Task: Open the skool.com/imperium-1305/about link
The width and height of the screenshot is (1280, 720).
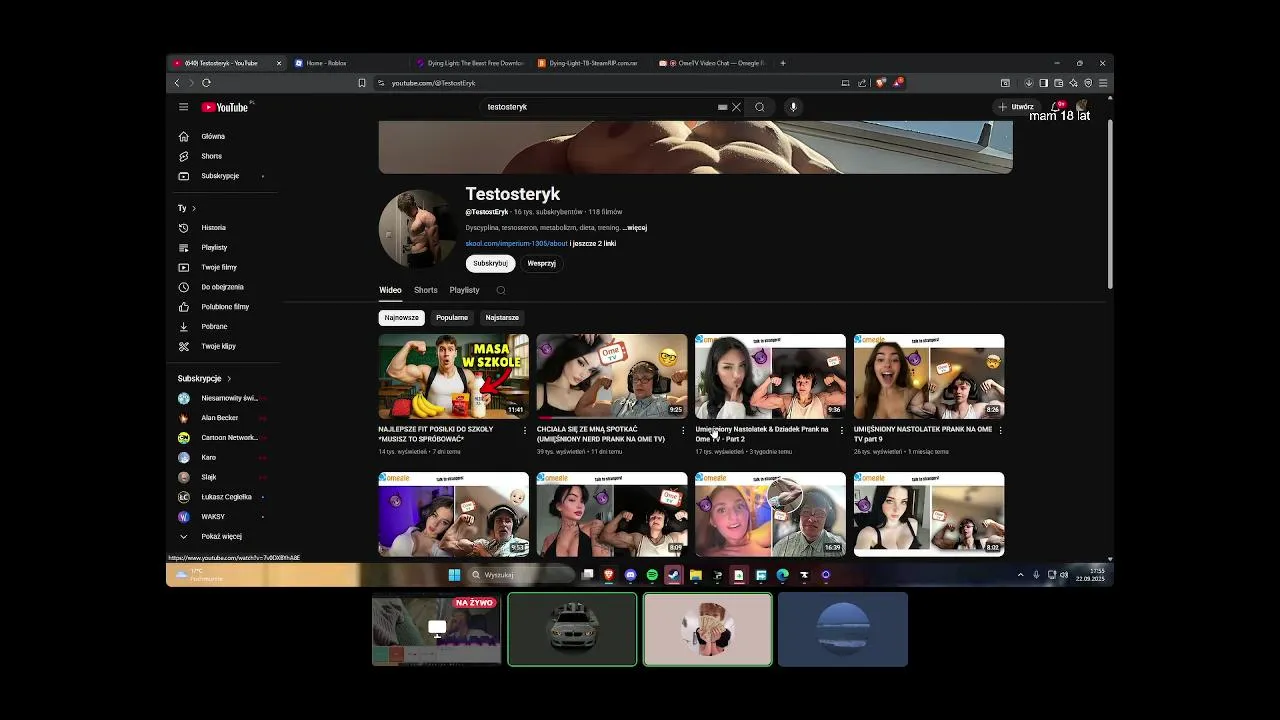Action: (x=516, y=244)
